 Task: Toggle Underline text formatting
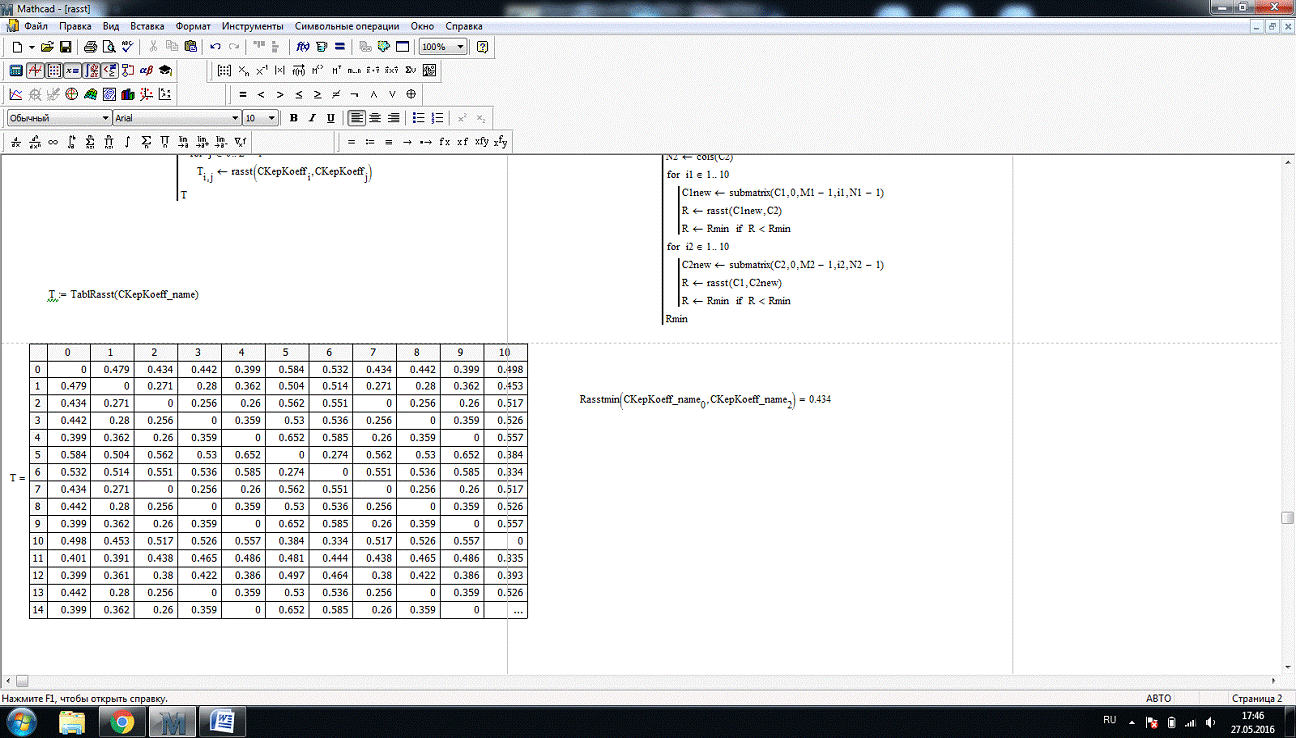point(331,118)
